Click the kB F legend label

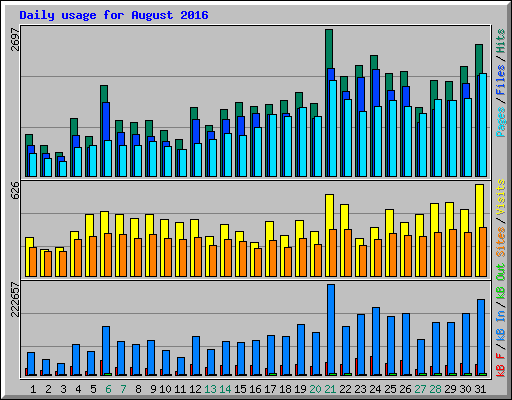click(501, 365)
